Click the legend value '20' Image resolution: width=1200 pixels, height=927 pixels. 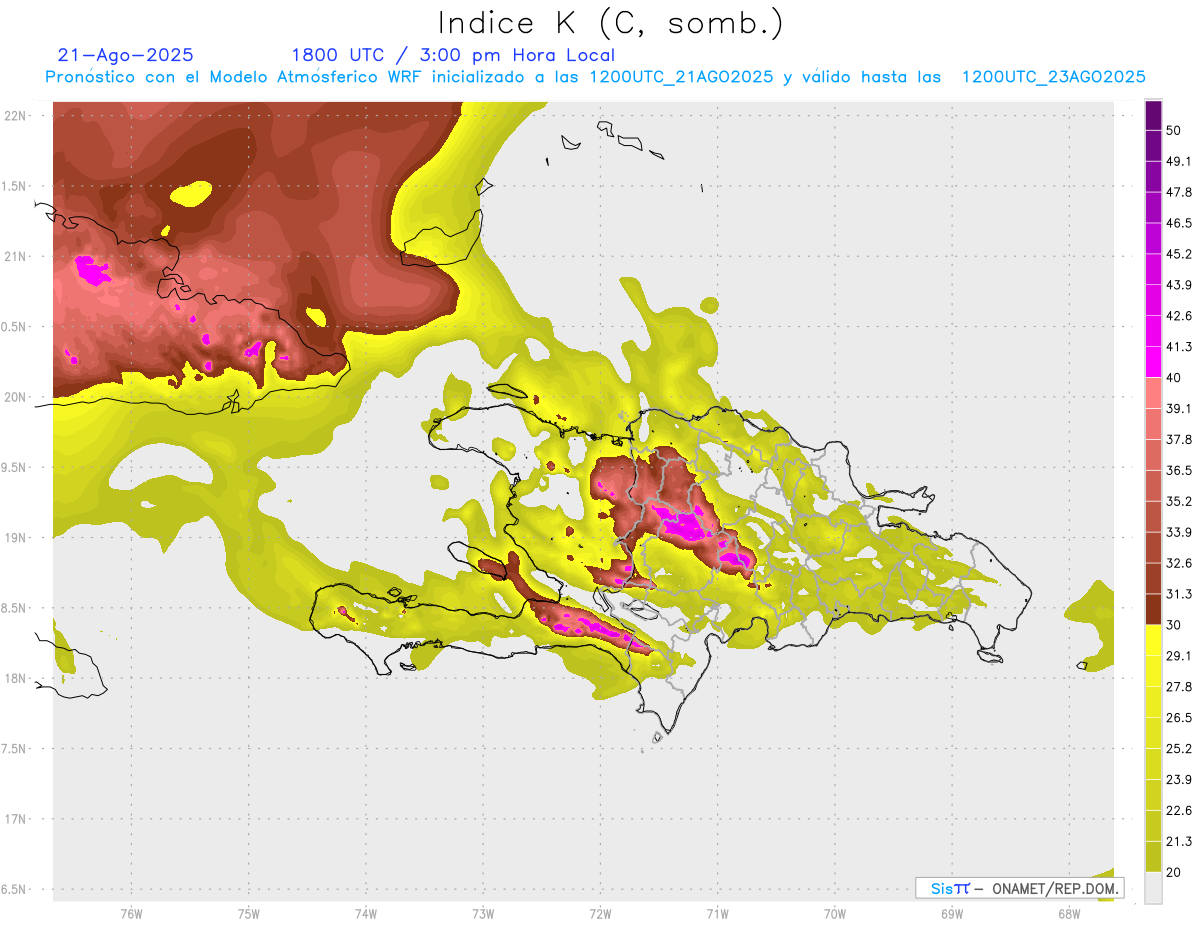[1174, 873]
